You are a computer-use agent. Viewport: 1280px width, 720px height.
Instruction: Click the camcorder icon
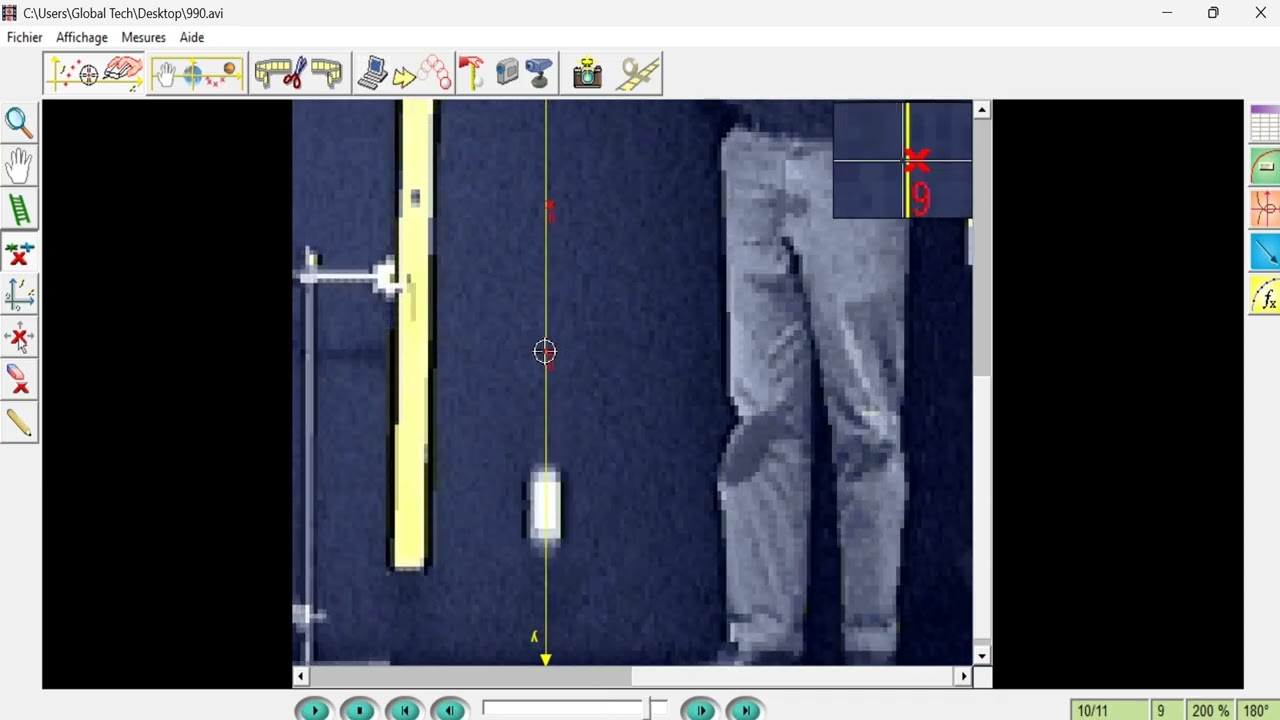point(507,74)
